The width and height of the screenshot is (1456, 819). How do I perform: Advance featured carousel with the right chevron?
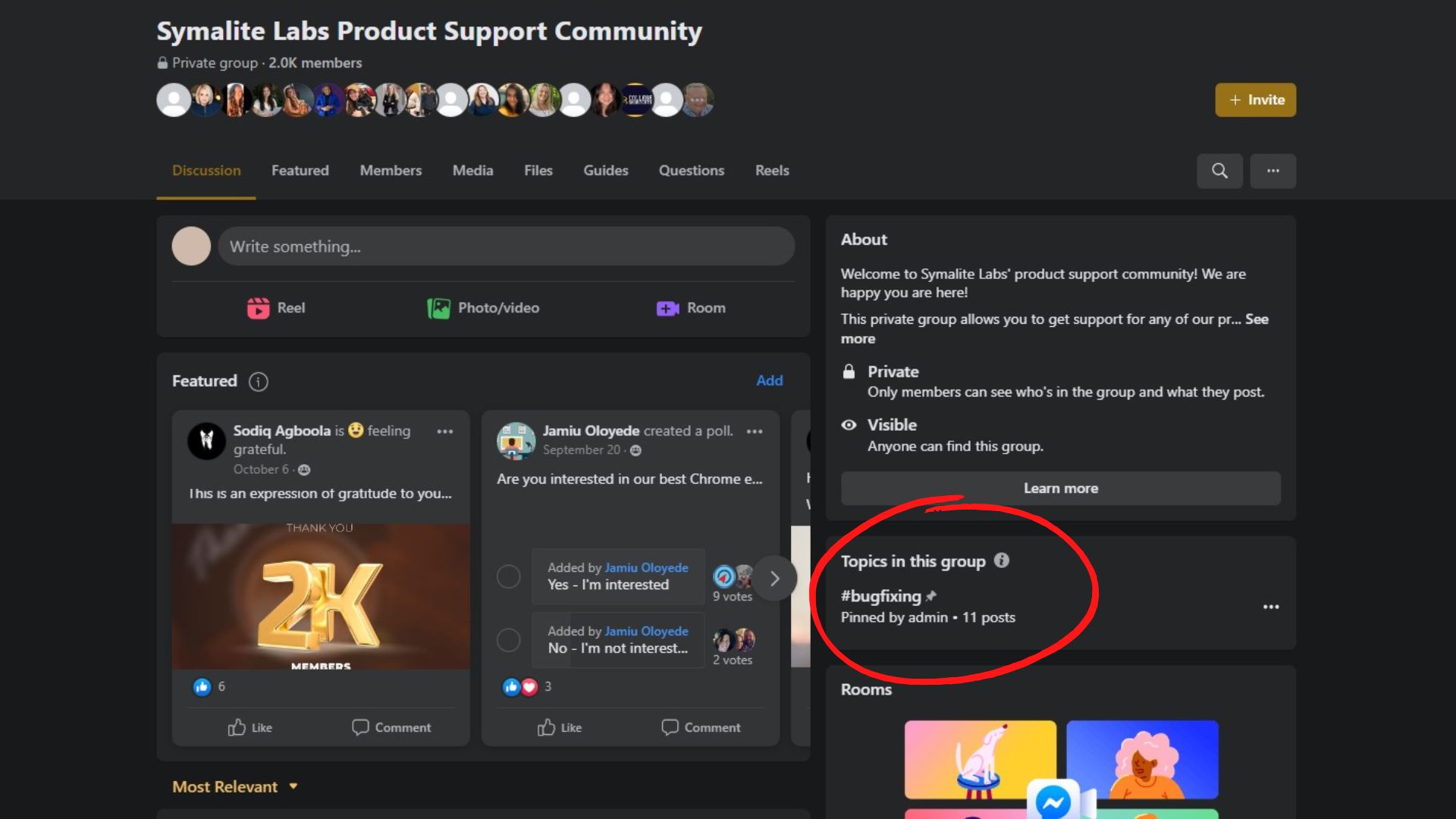774,579
